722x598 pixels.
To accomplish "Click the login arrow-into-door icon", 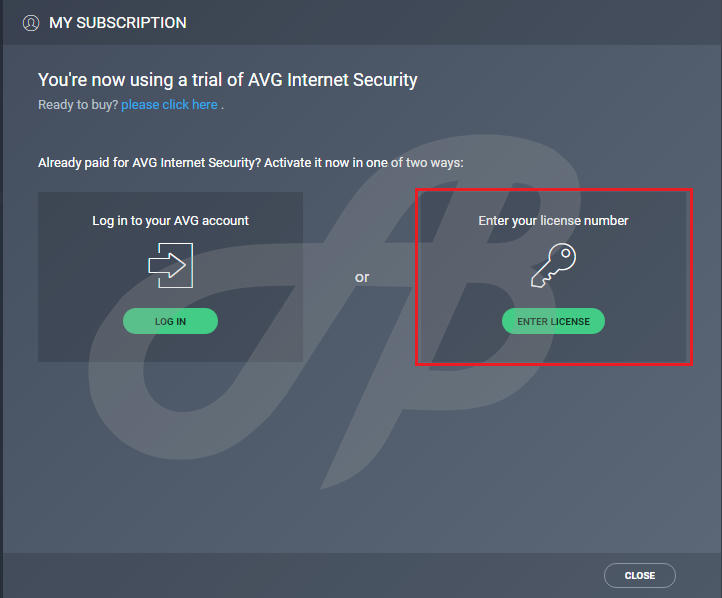I will (x=170, y=265).
